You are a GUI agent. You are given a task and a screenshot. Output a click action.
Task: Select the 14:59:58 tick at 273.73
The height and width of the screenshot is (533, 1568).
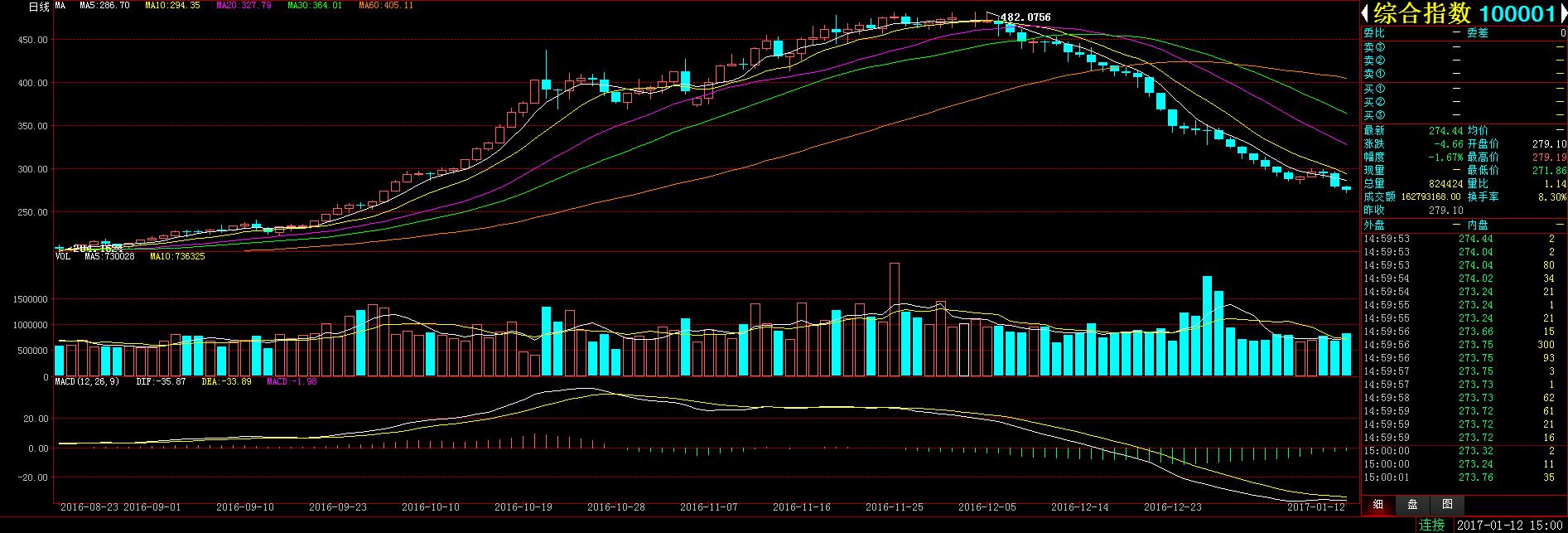1464,398
